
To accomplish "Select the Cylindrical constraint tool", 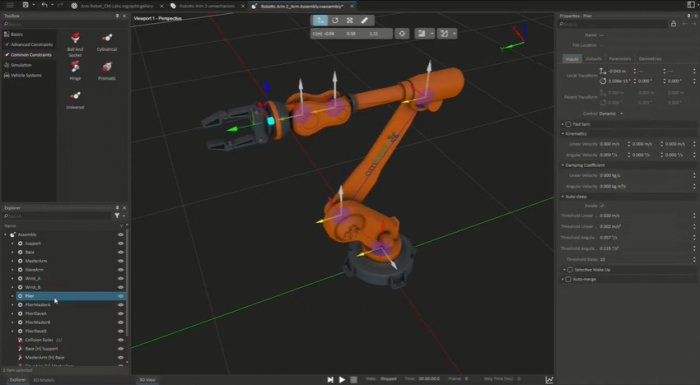I will (107, 42).
